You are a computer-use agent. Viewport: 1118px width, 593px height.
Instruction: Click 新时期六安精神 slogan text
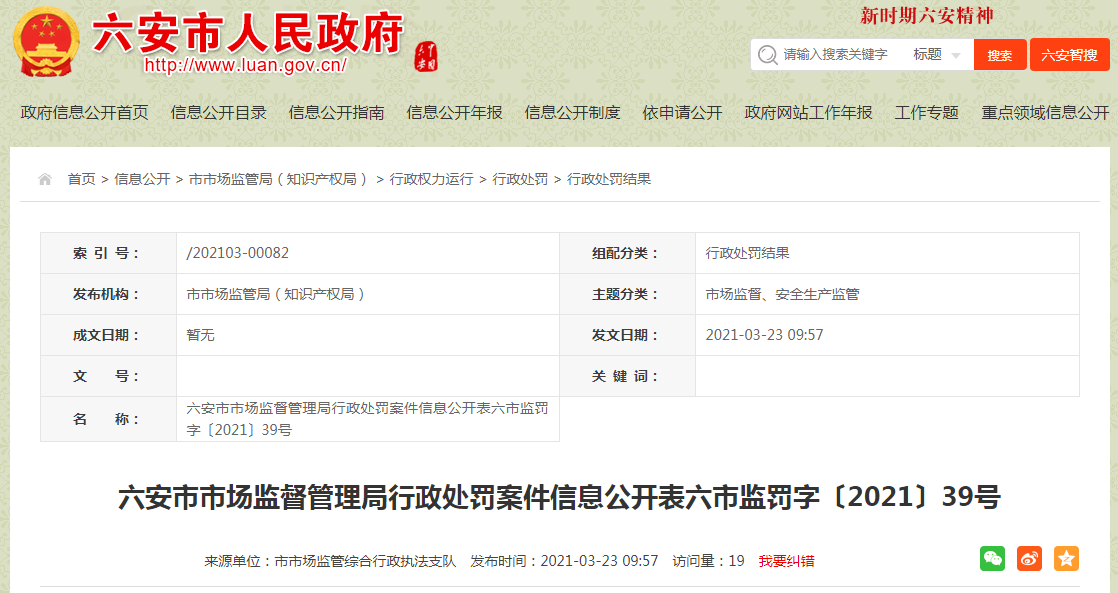pyautogui.click(x=926, y=16)
